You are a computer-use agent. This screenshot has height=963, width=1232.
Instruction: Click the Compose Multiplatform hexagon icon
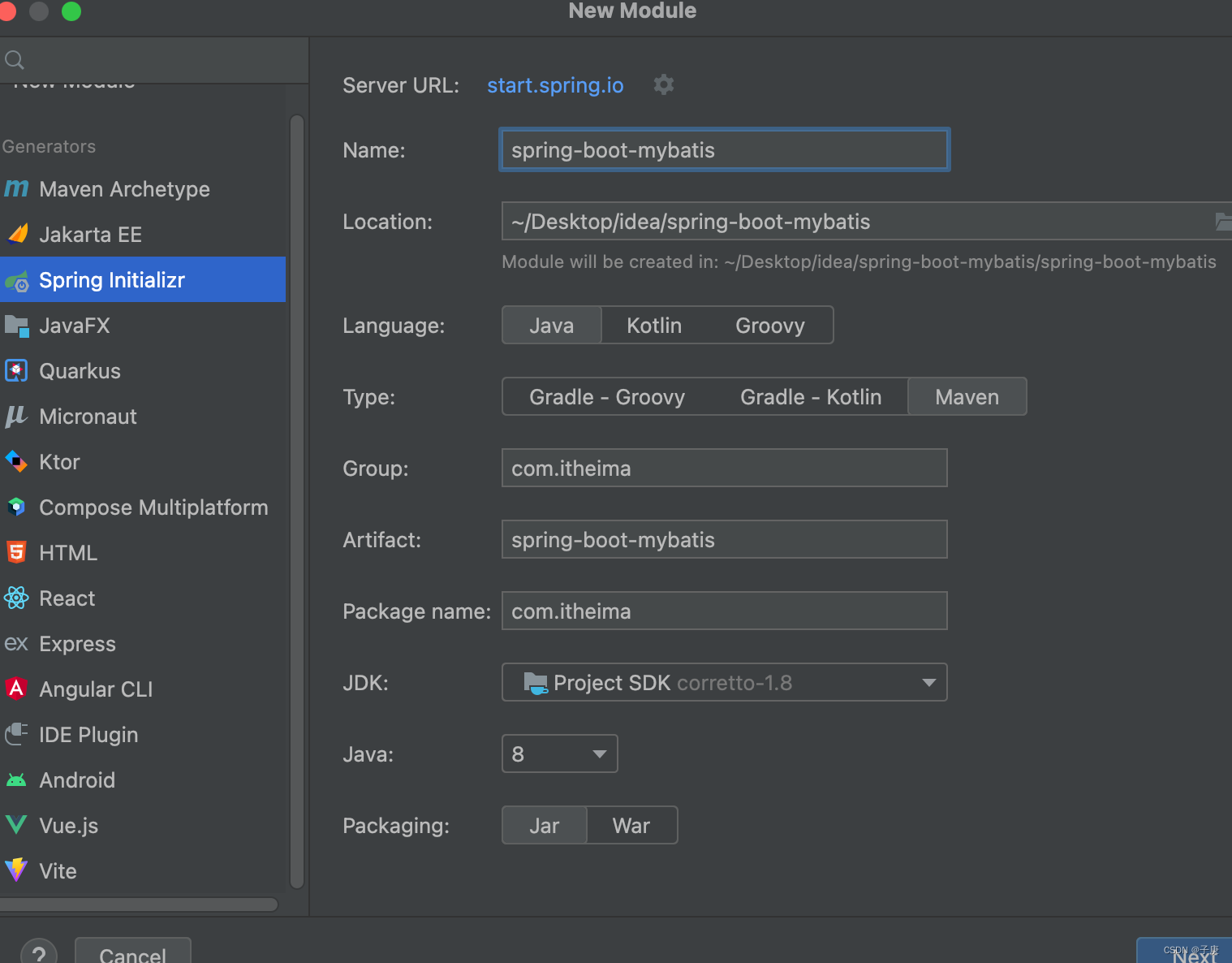pos(16,507)
